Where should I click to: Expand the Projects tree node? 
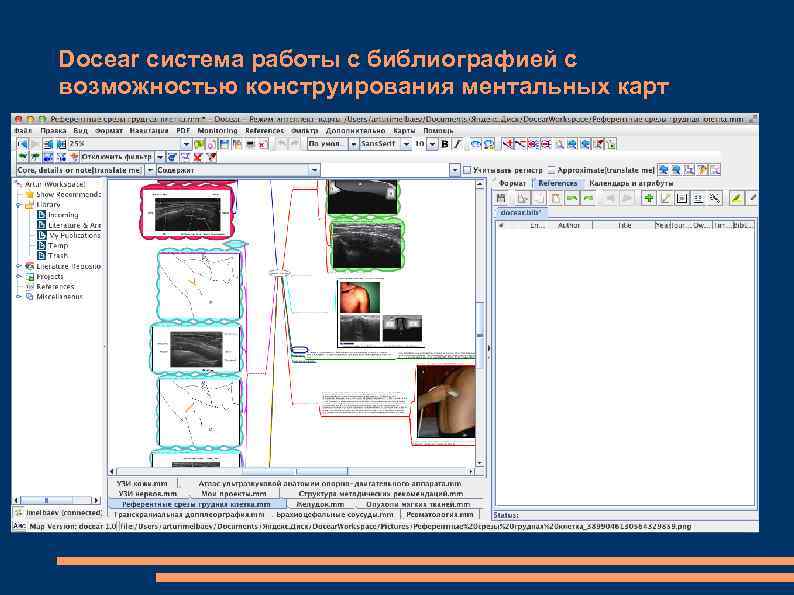19,276
